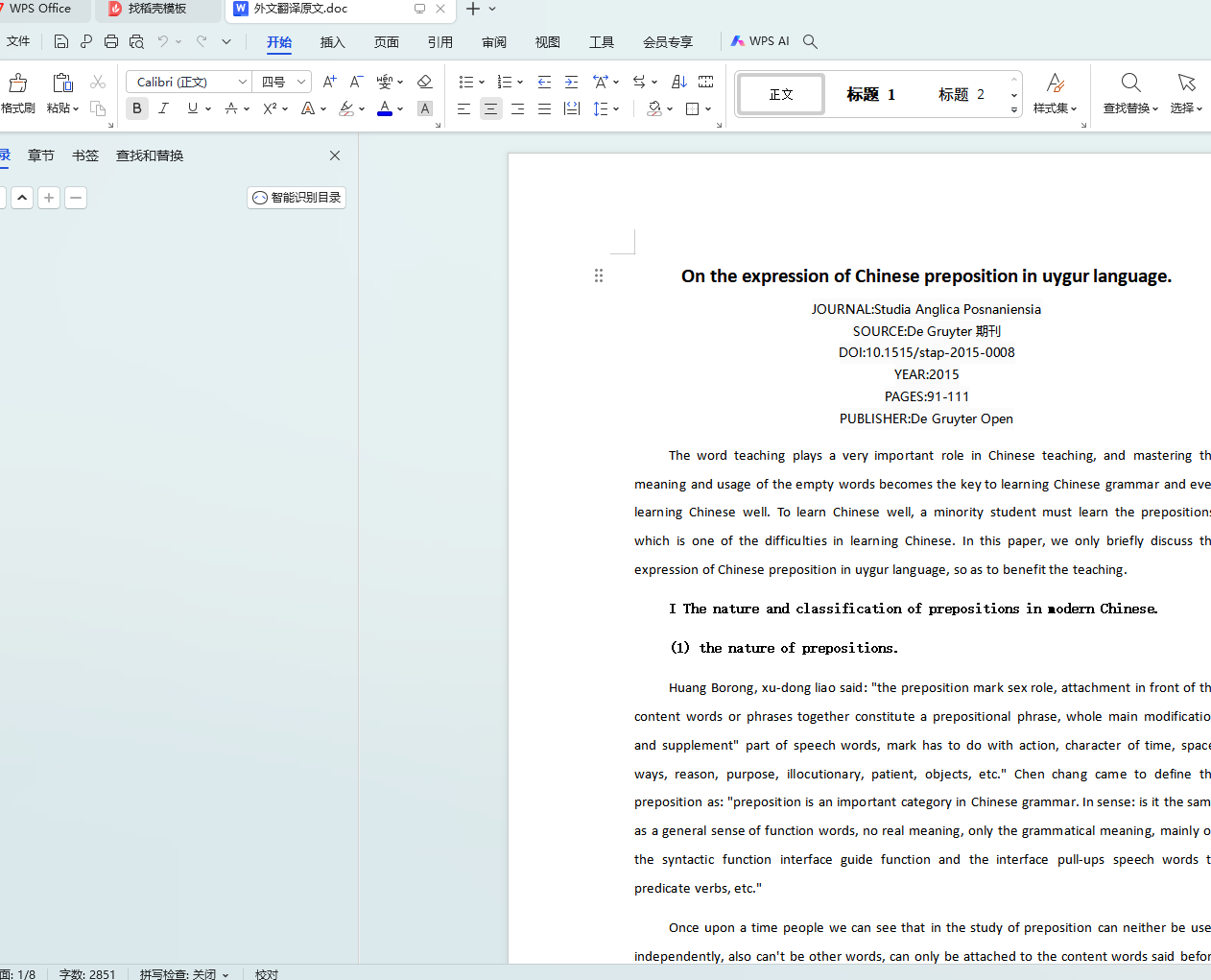Switch to the 页面 (Page) ribbon tab
The image size is (1211, 980).
click(x=387, y=42)
